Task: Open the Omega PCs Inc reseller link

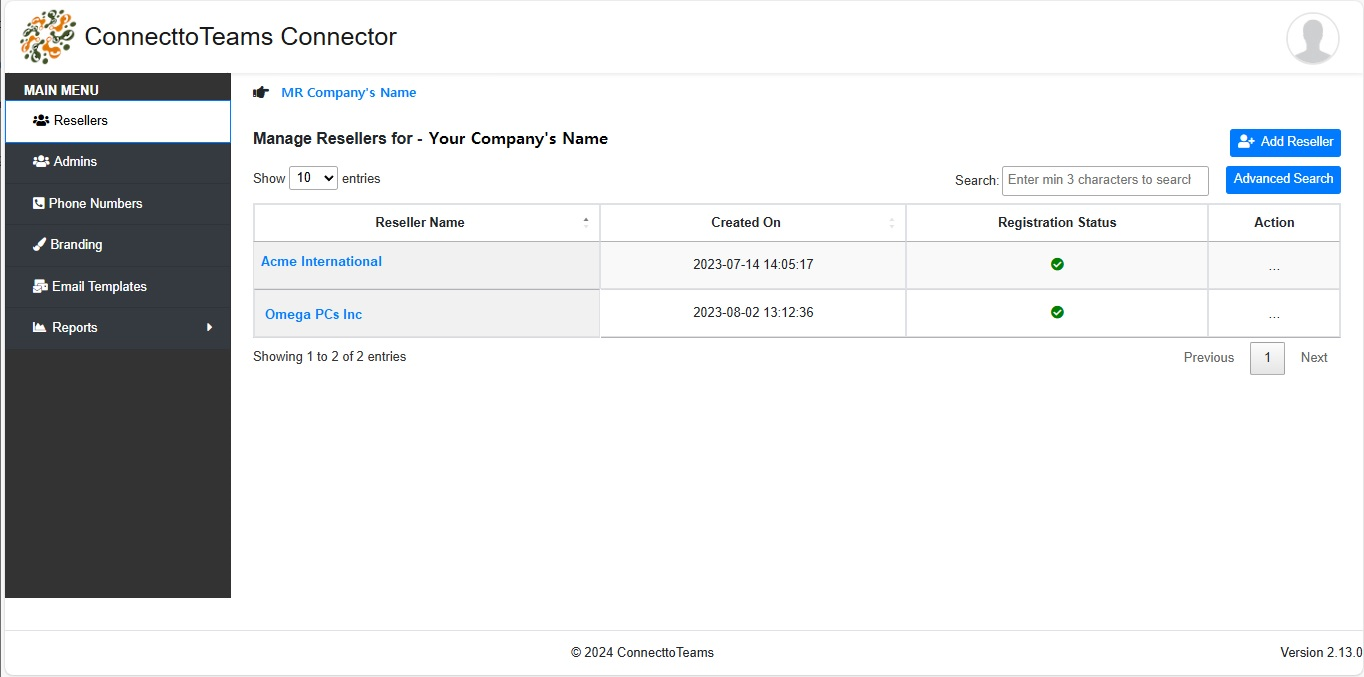Action: coord(313,314)
